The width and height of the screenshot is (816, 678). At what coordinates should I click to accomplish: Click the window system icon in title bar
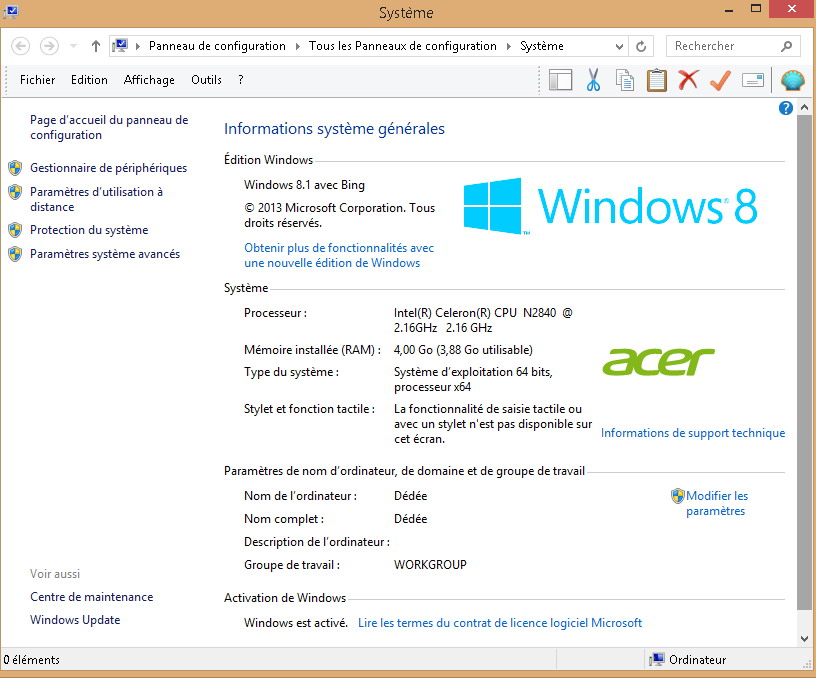pos(10,11)
